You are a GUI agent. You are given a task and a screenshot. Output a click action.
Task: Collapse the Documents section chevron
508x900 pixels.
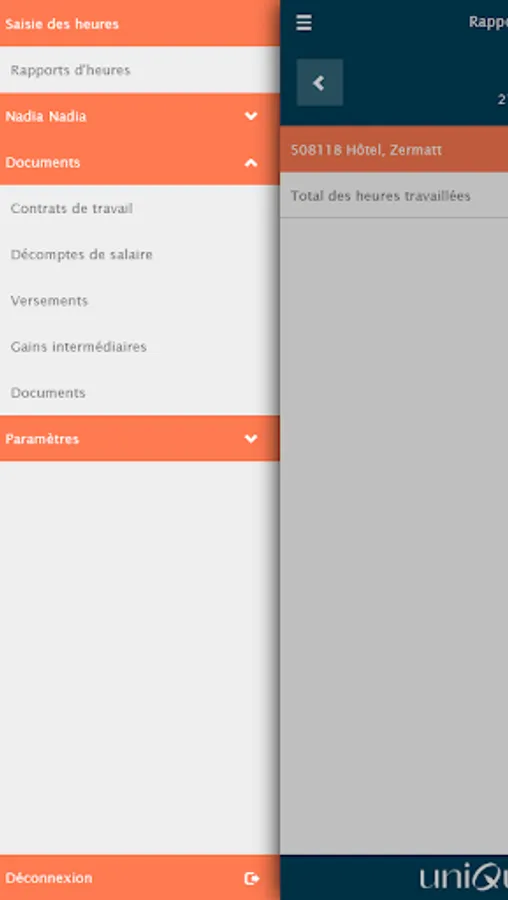pos(251,163)
